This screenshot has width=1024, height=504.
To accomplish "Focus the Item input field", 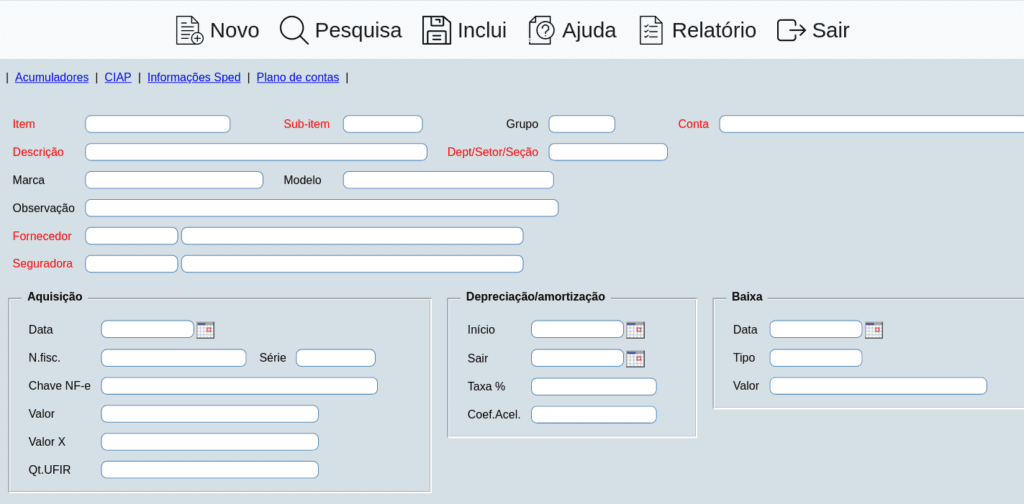I will point(158,124).
